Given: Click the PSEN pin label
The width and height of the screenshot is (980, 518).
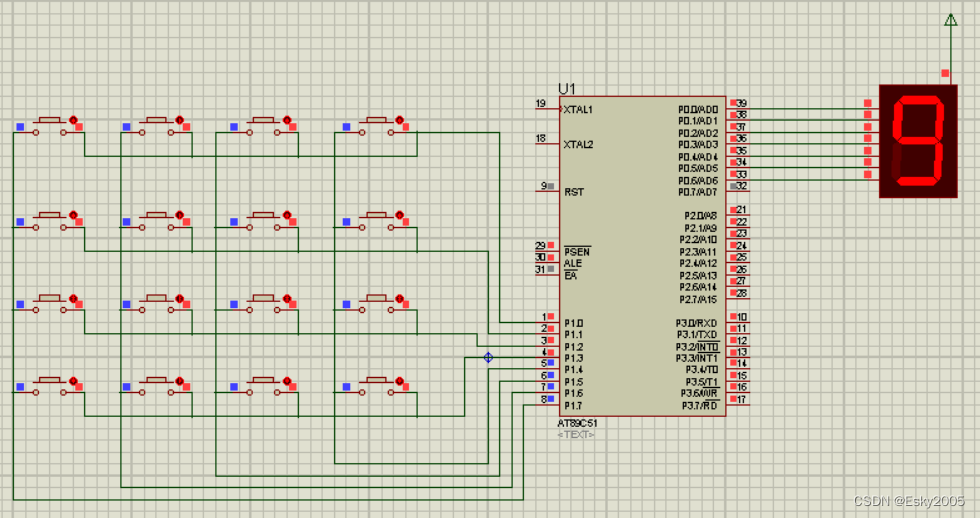Looking at the screenshot, I should coord(577,251).
